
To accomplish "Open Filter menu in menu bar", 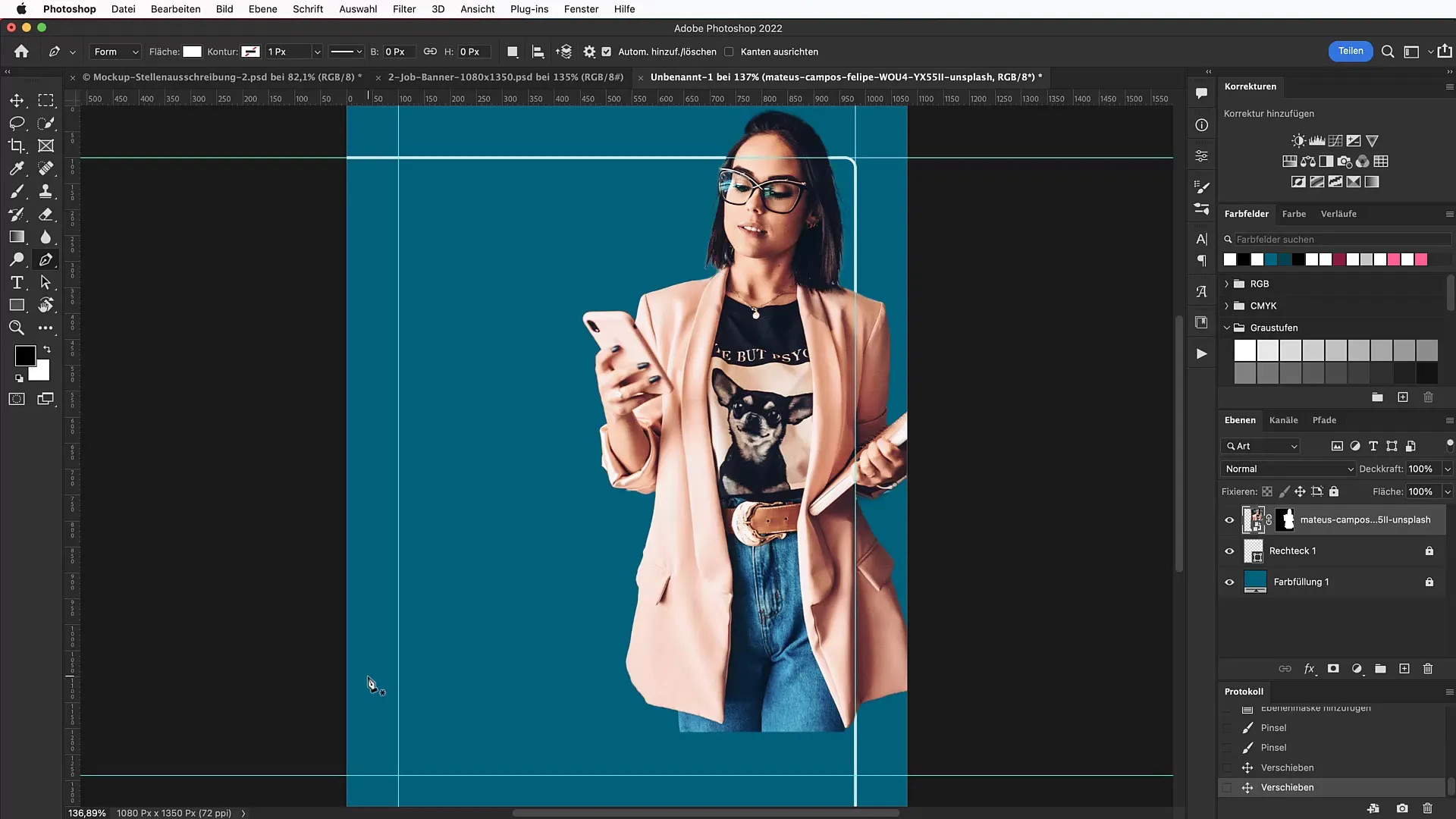I will click(404, 9).
